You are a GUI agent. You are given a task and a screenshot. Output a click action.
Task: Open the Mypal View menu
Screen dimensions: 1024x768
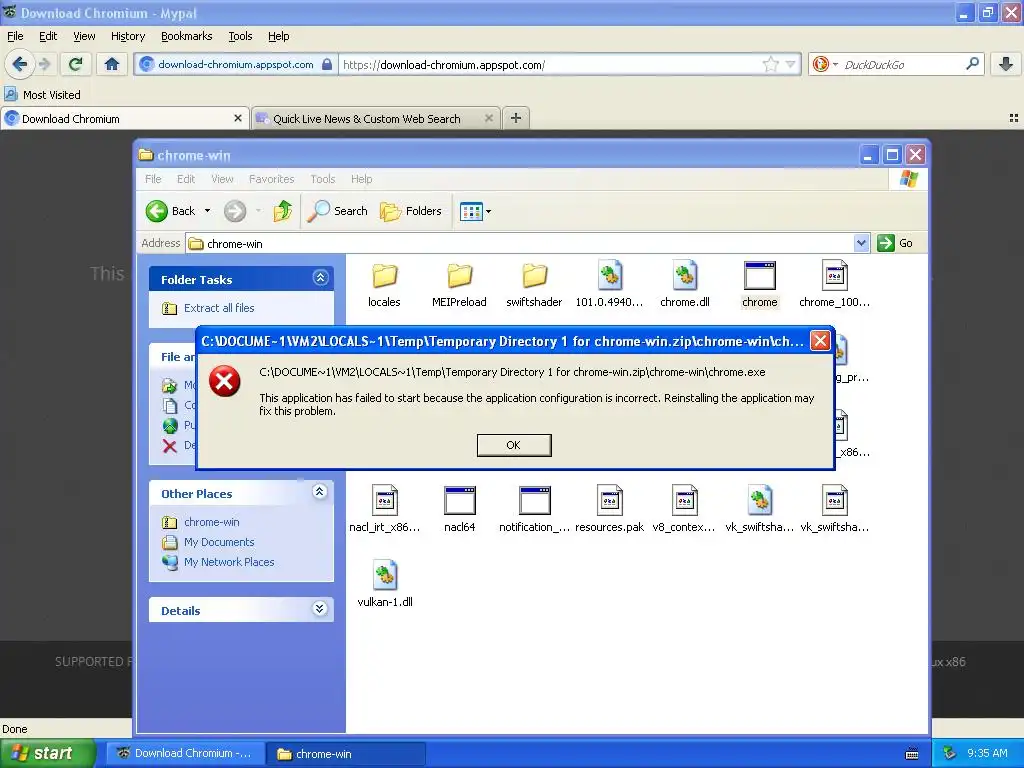[x=84, y=36]
